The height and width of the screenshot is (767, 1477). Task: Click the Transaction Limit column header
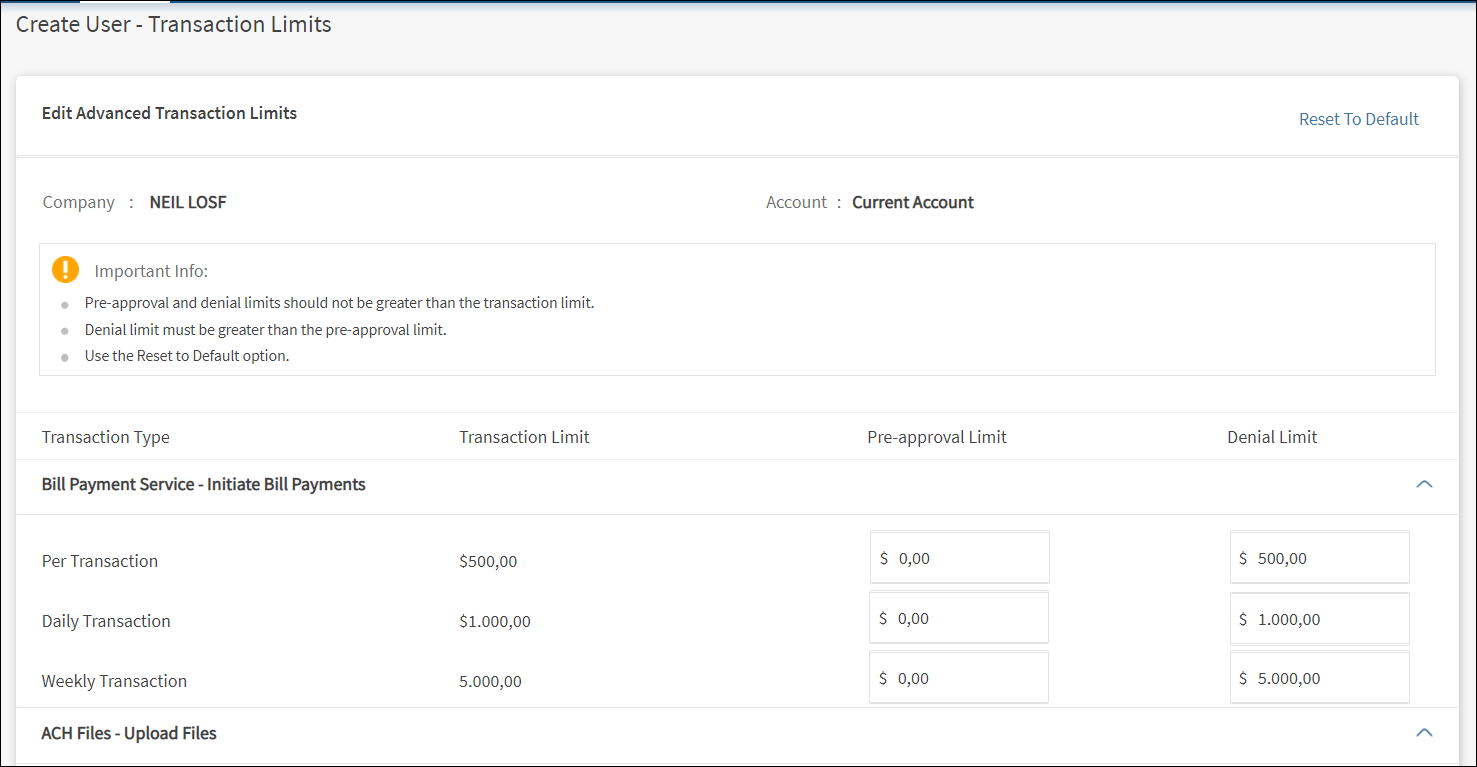[524, 437]
